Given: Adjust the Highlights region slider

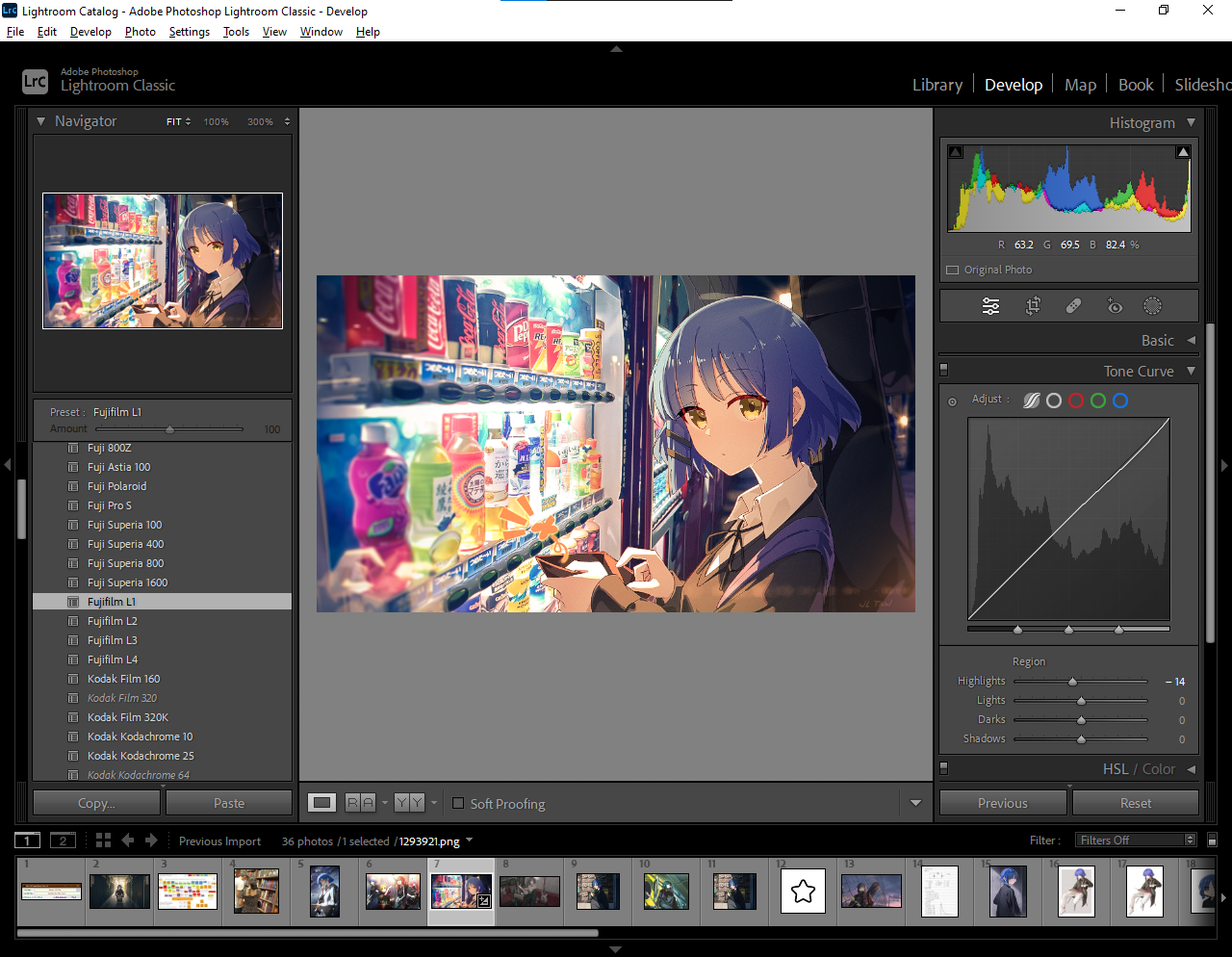Looking at the screenshot, I should coord(1081,682).
